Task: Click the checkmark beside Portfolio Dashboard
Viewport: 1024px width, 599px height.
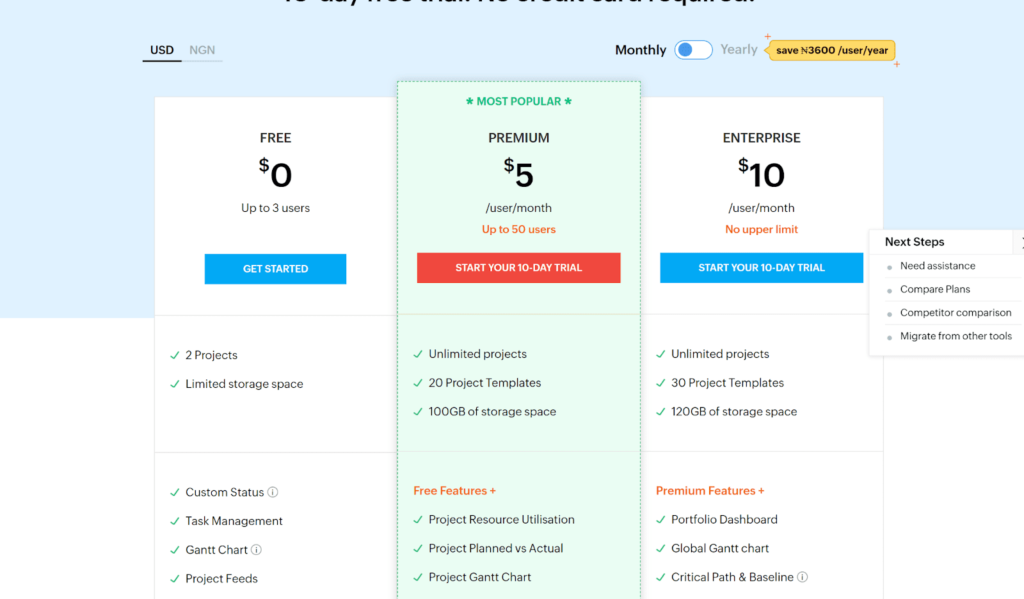Action: (661, 520)
